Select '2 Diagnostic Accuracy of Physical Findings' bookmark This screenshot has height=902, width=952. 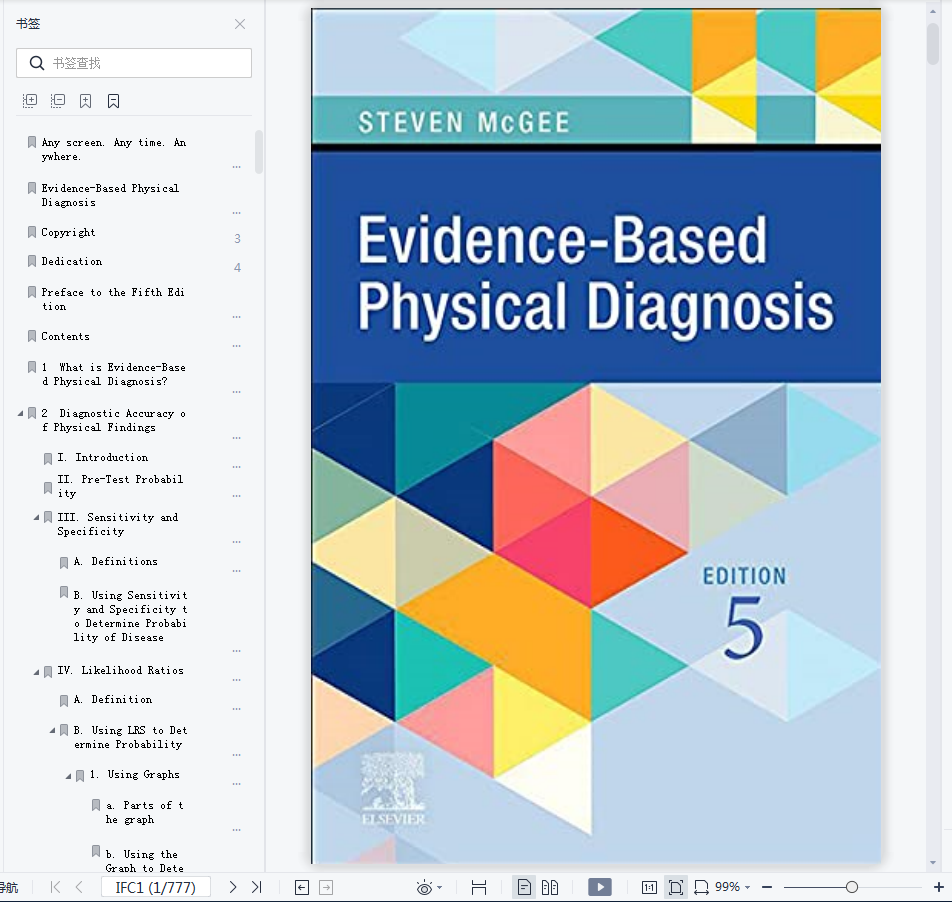[114, 421]
